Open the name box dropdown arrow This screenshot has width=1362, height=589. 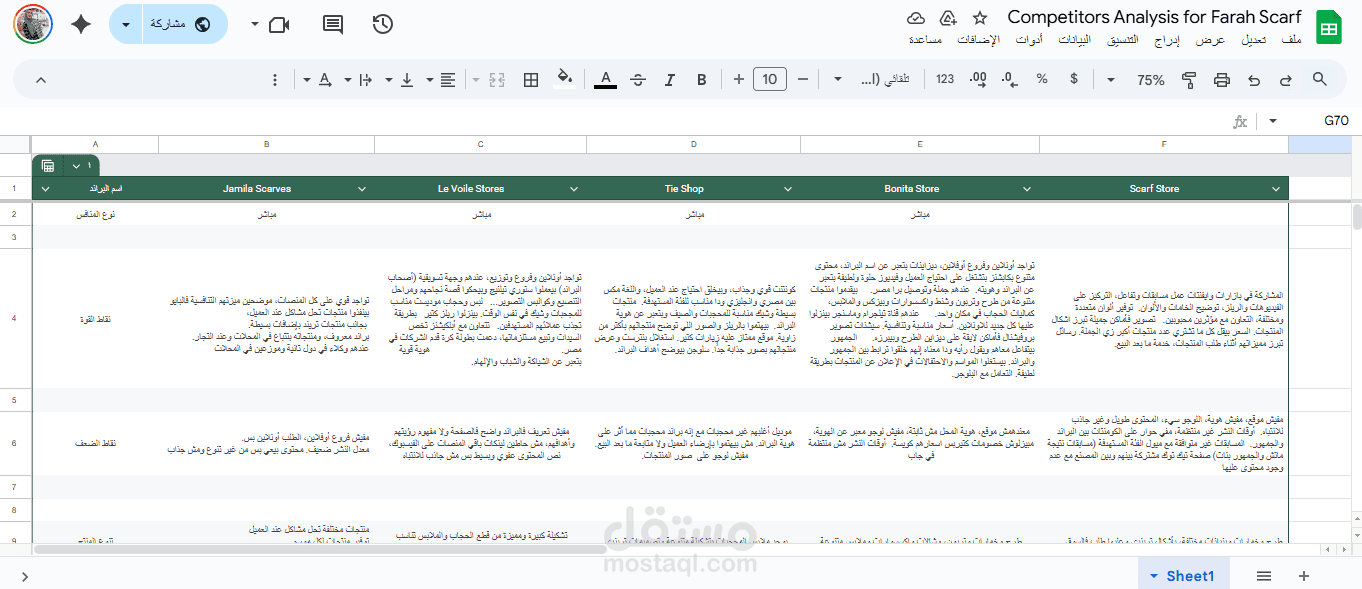pos(1273,121)
